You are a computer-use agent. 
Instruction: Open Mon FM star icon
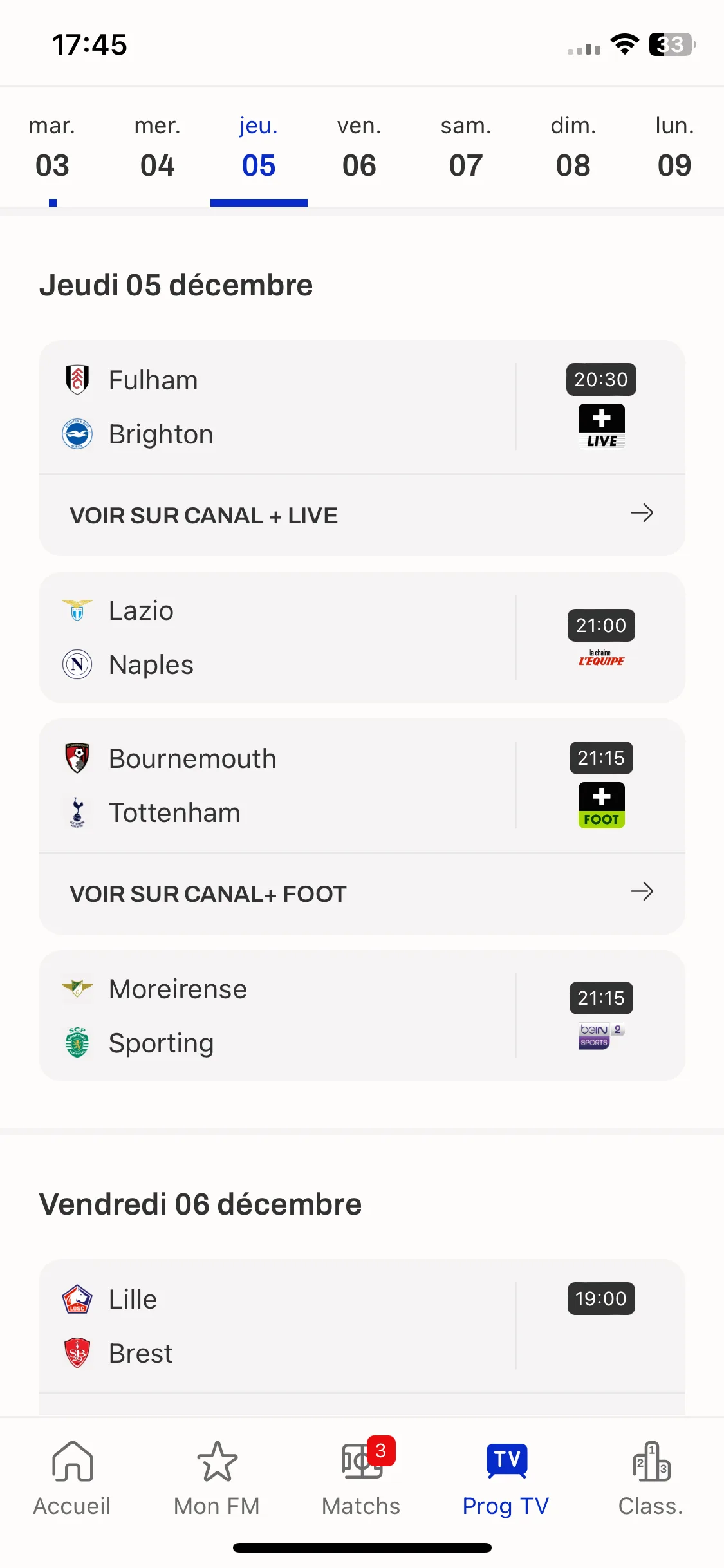click(217, 1462)
